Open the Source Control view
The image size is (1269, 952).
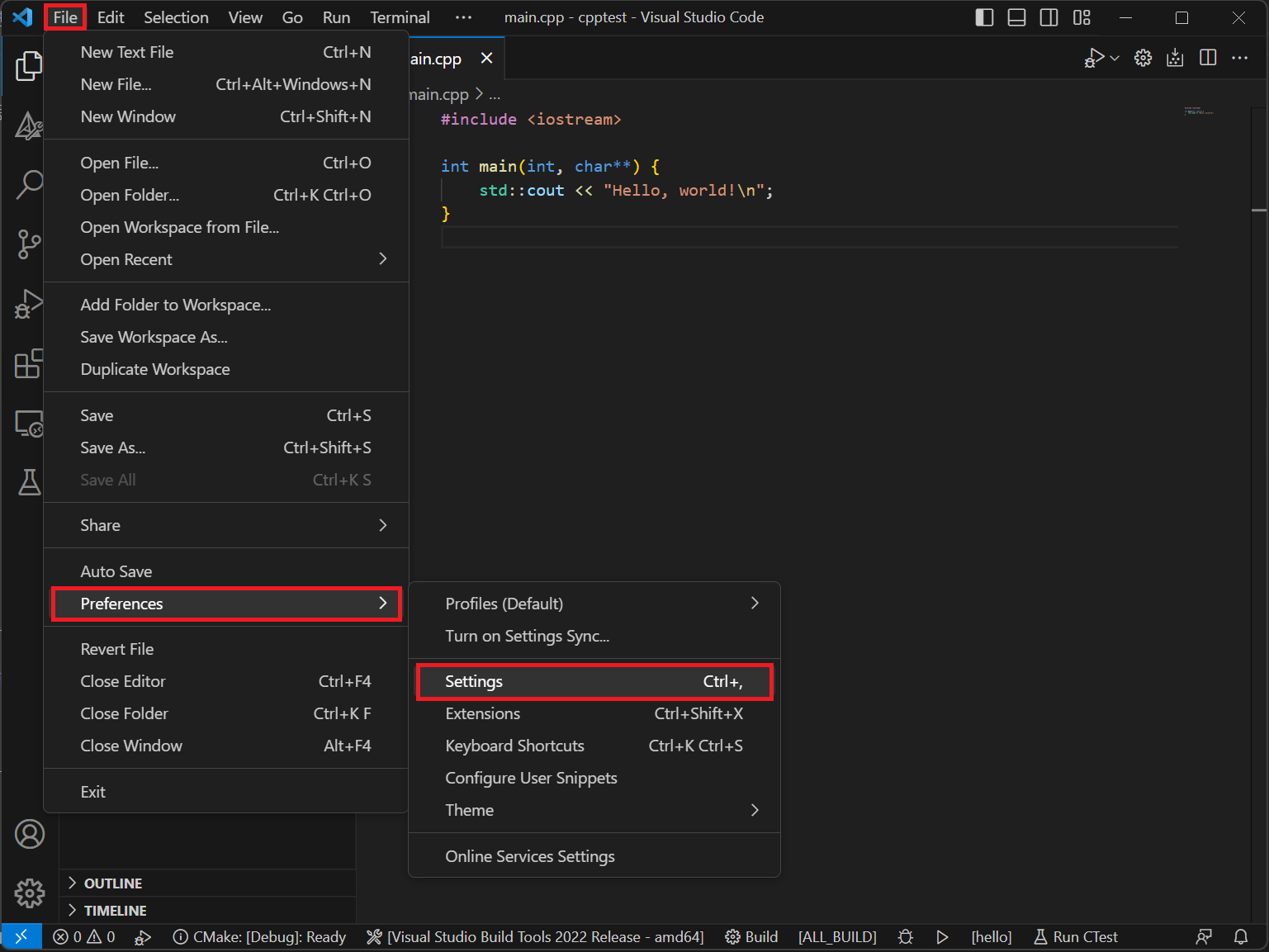tap(29, 244)
